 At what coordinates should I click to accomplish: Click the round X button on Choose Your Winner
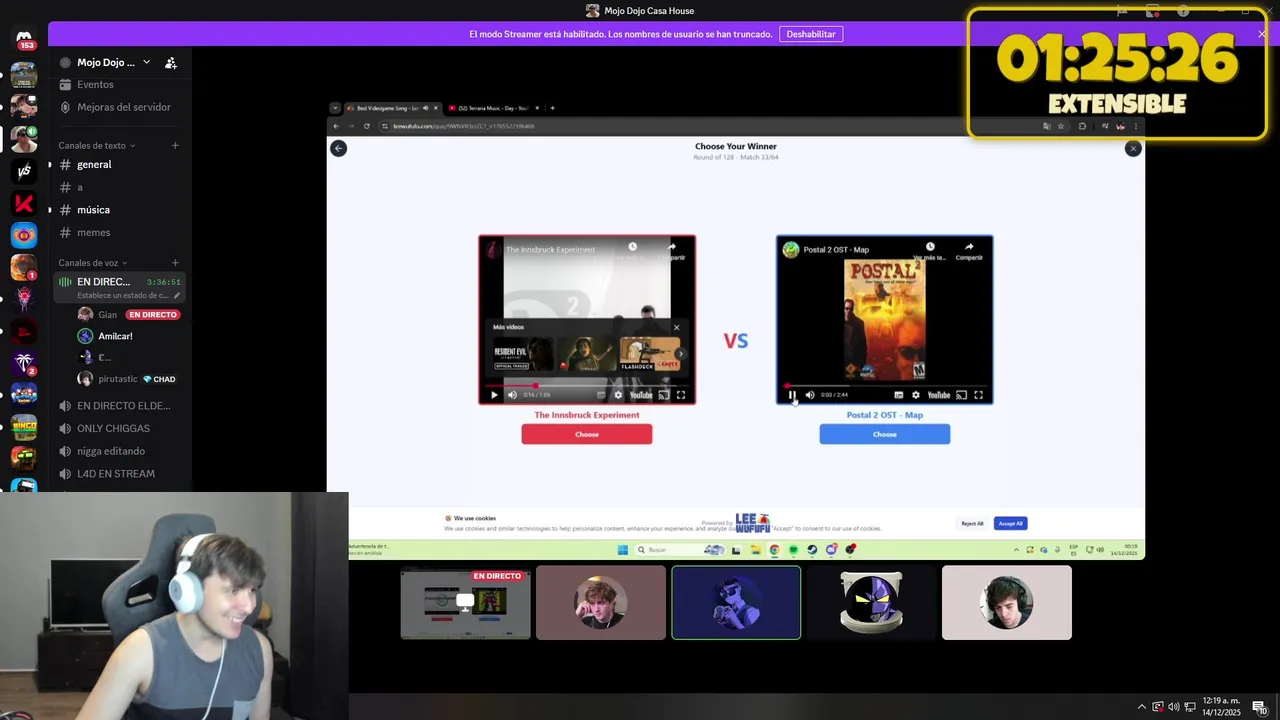click(1132, 148)
